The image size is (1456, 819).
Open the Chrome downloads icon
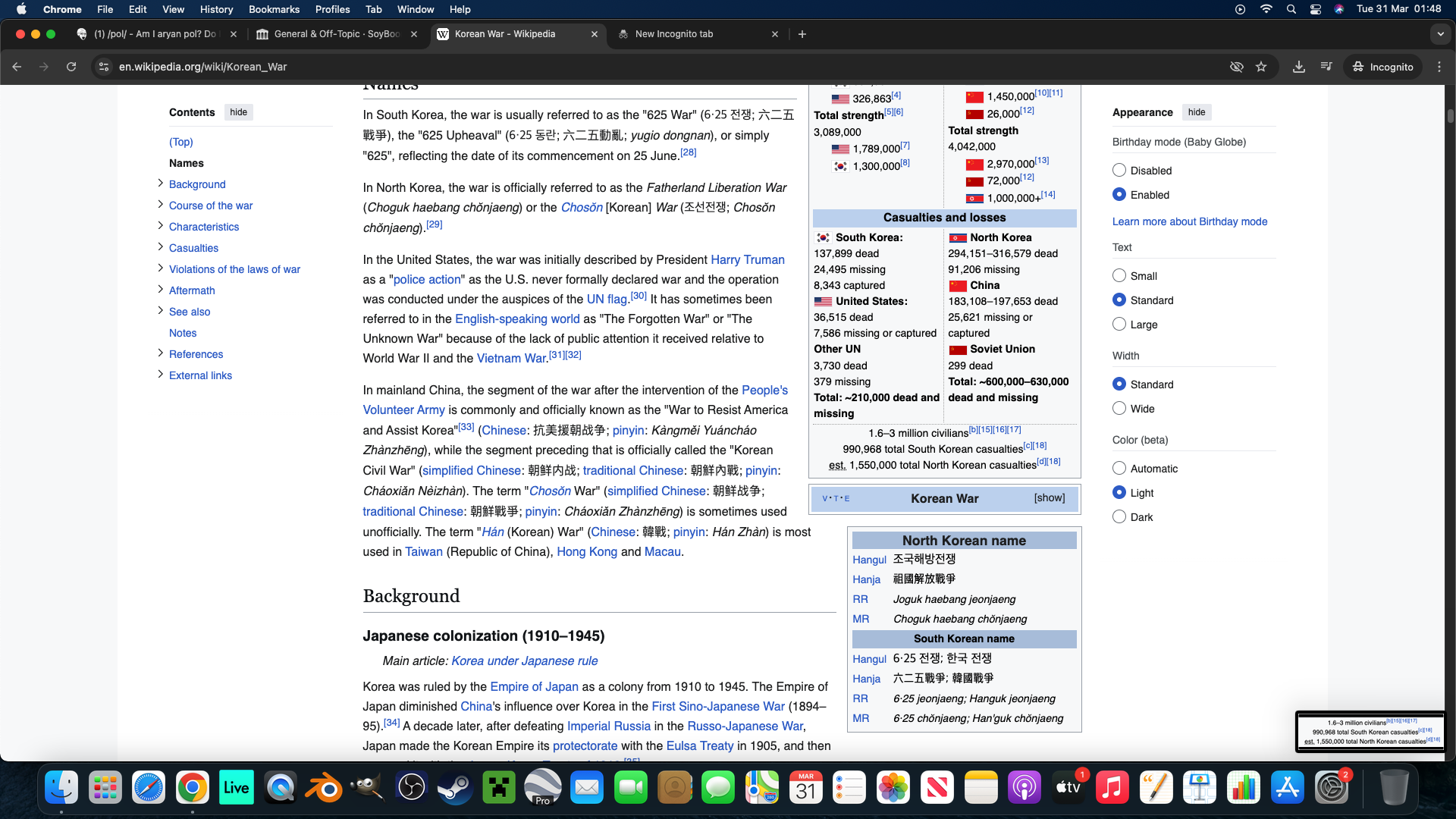pyautogui.click(x=1299, y=67)
